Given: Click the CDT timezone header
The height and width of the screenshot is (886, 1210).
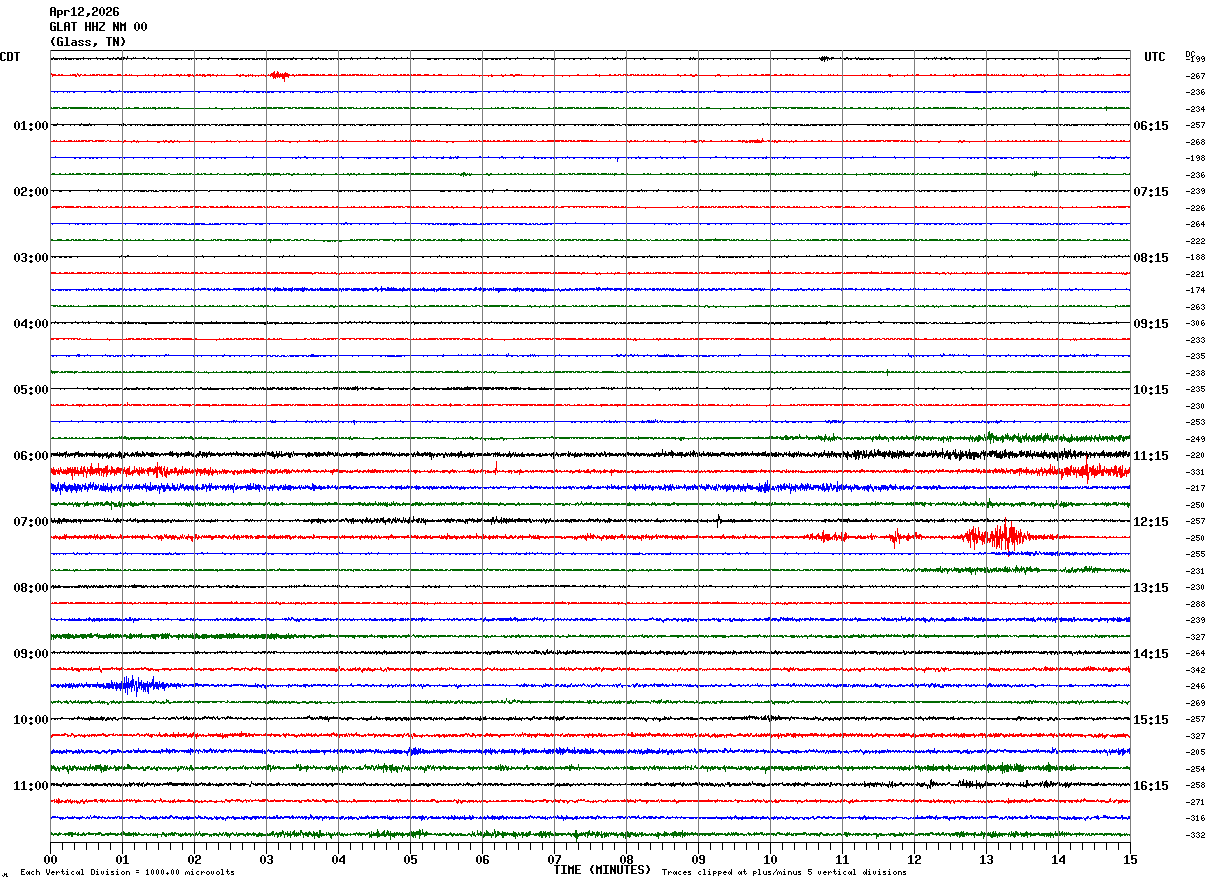Looking at the screenshot, I should pyautogui.click(x=10, y=57).
